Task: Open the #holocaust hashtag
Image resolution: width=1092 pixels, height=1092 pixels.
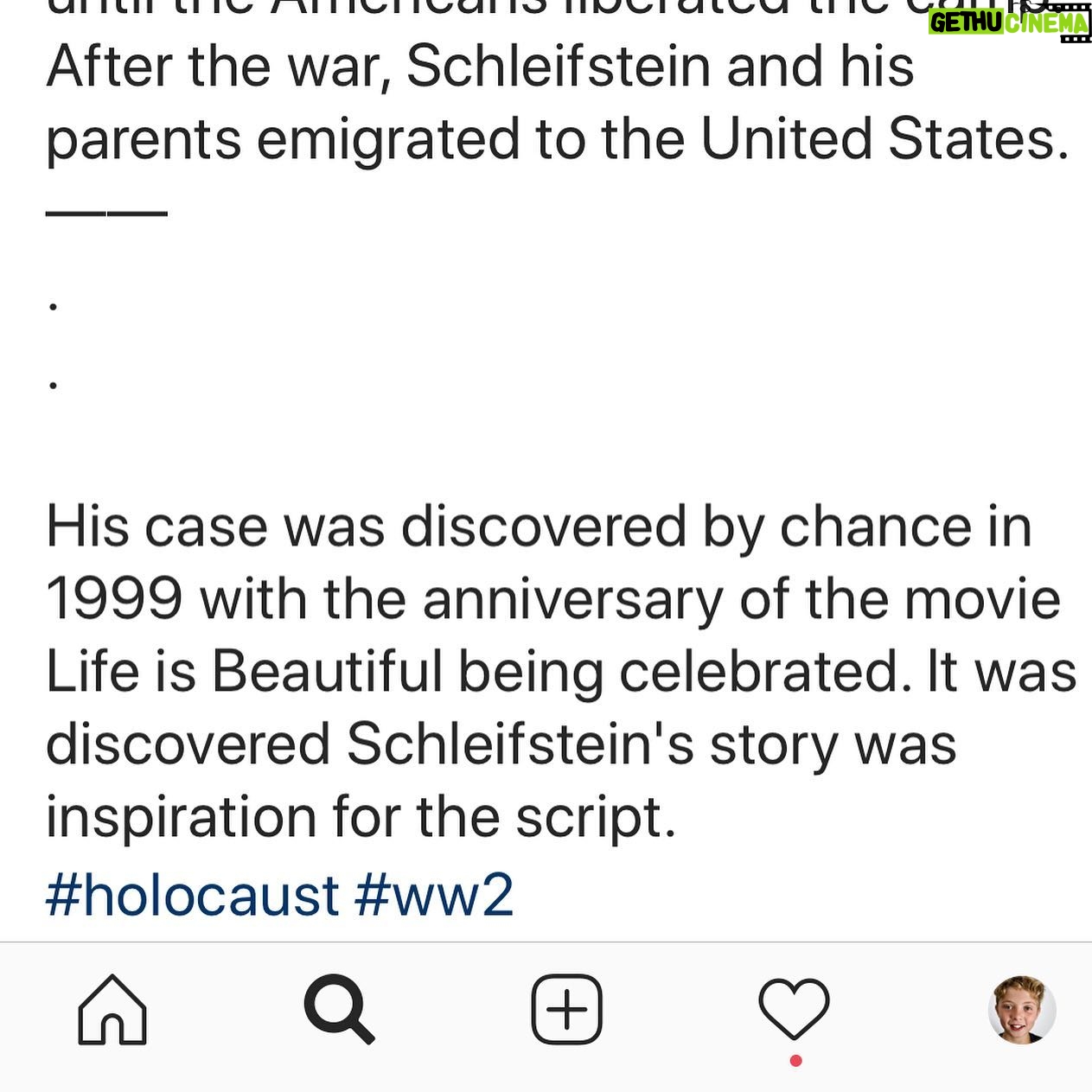Action: point(192,895)
